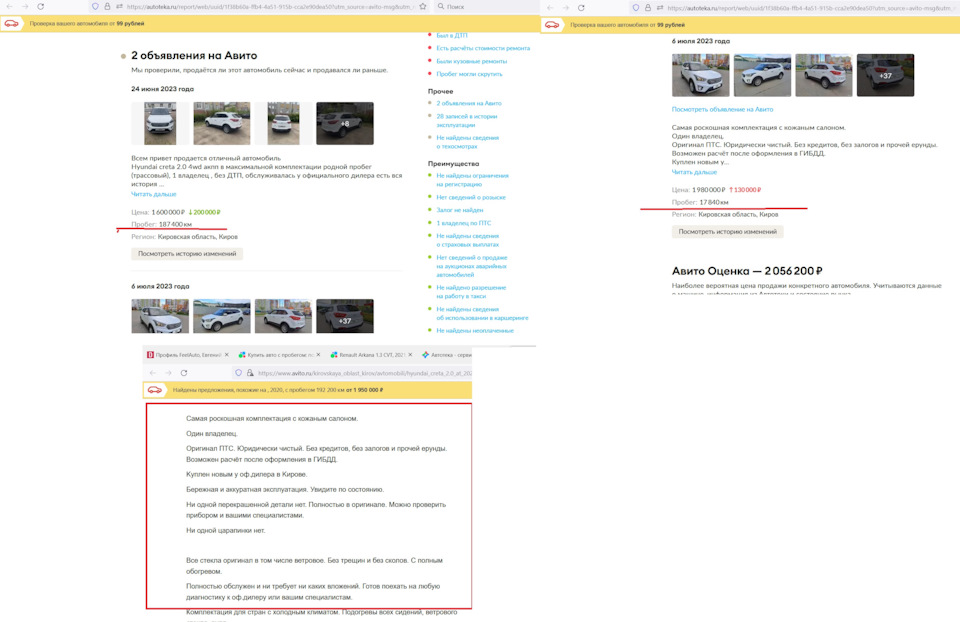Open 'Посмотреть объявление на Авито' link
960x622 pixels.
[722, 109]
